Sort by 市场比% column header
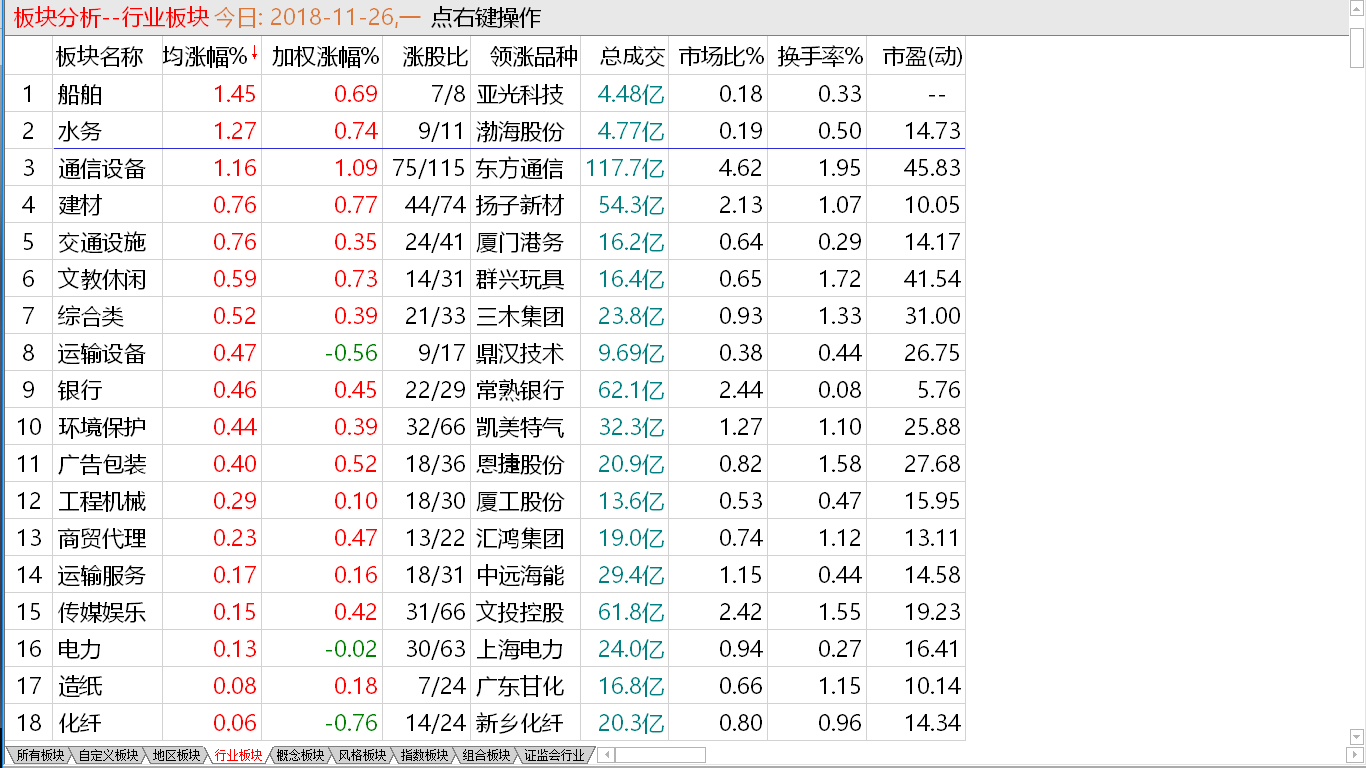 719,57
